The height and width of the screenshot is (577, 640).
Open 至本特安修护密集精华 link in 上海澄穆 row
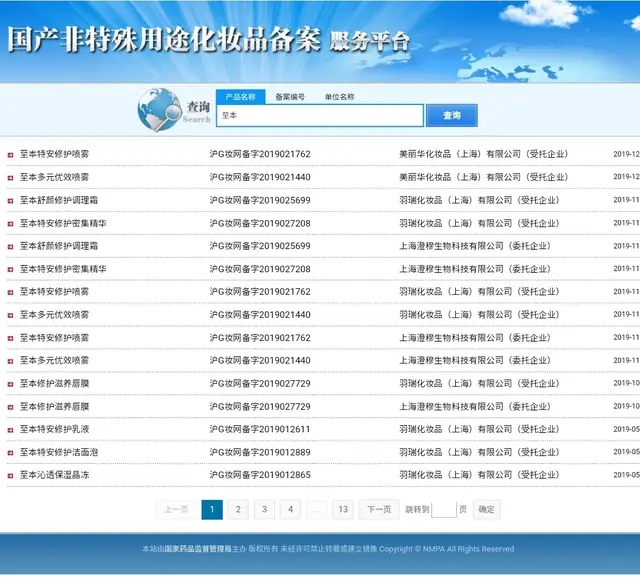point(63,269)
